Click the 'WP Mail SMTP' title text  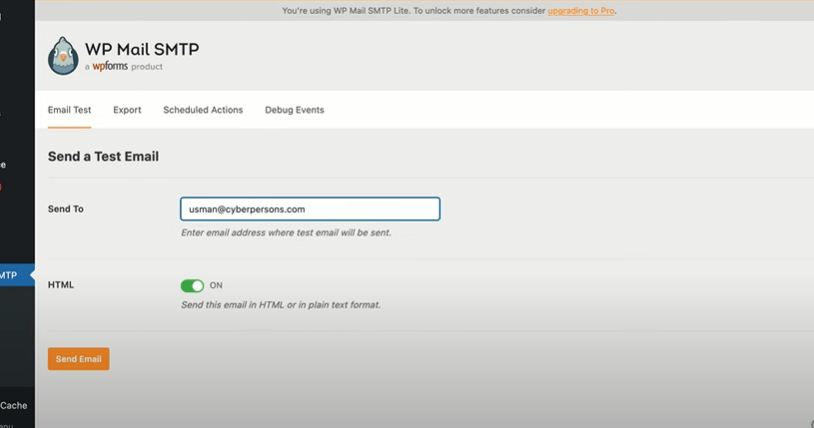(x=142, y=49)
